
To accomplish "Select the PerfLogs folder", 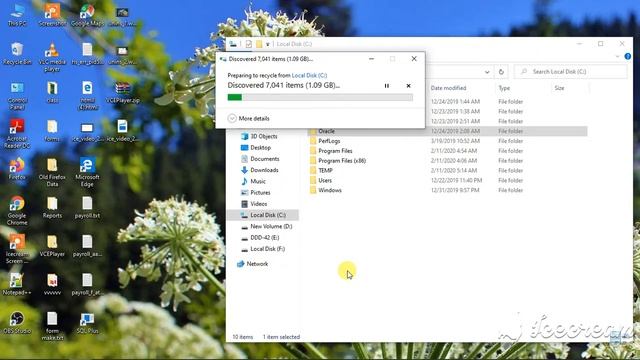I will tap(329, 141).
